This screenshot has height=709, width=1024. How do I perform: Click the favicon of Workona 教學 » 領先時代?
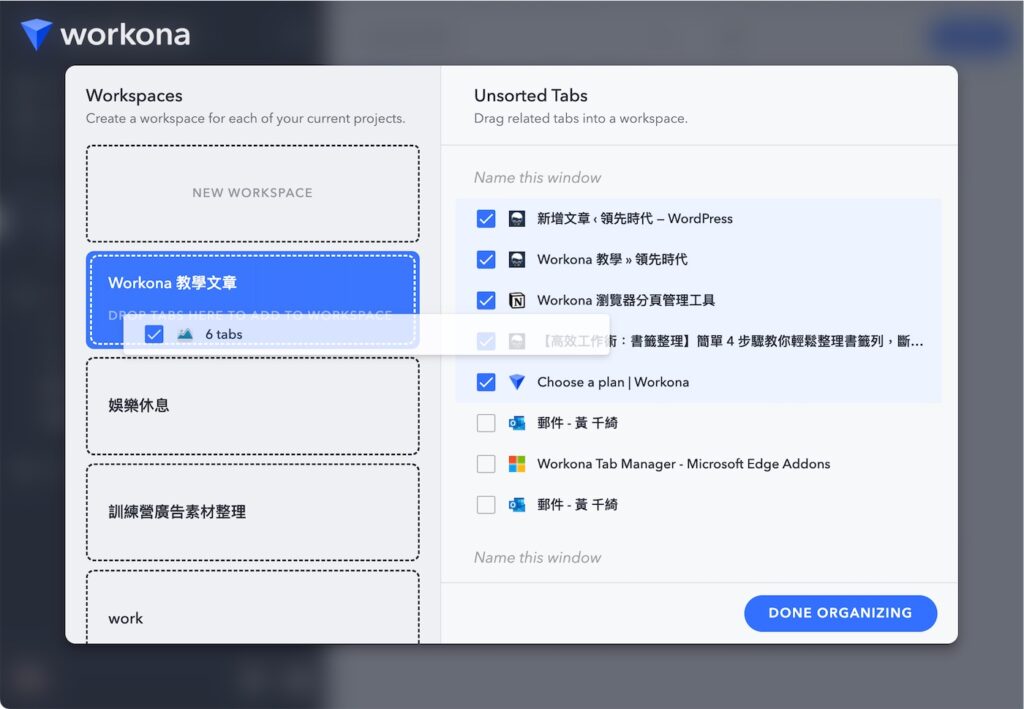pos(517,259)
